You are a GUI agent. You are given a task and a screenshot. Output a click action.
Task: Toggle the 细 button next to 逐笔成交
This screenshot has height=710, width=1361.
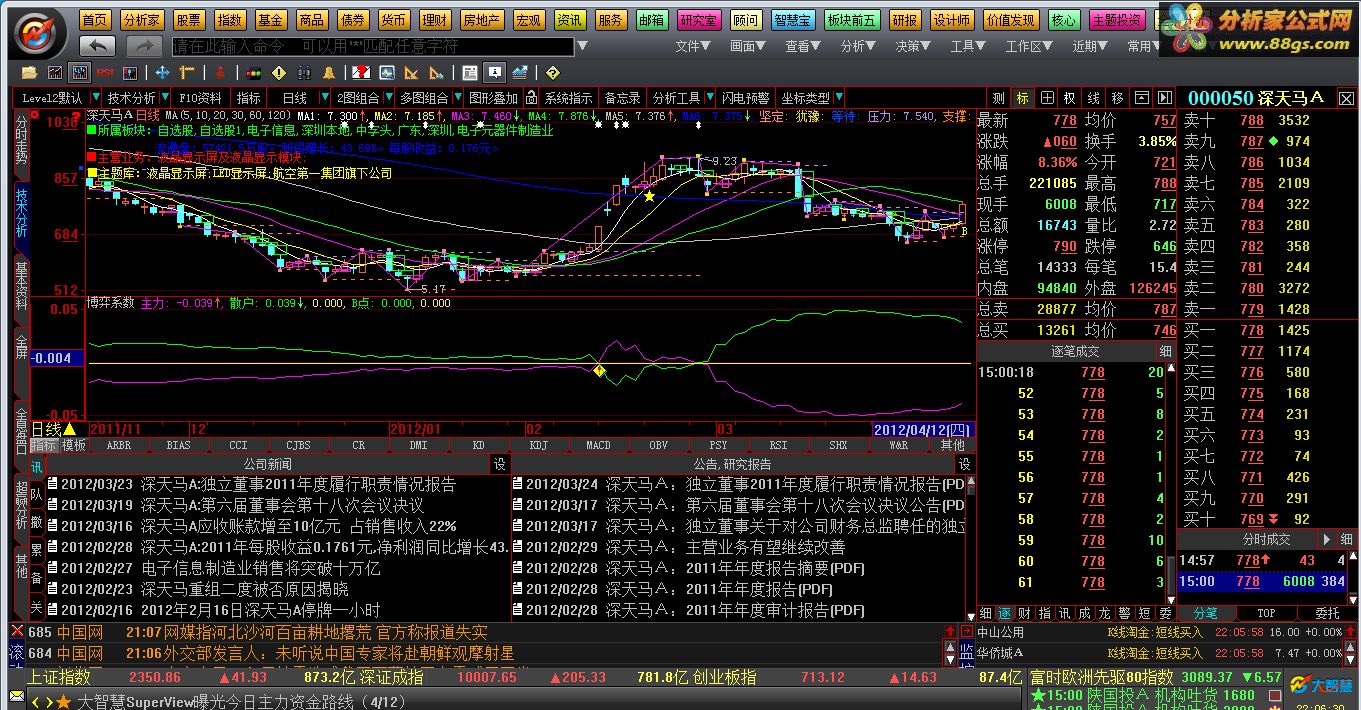click(1166, 351)
